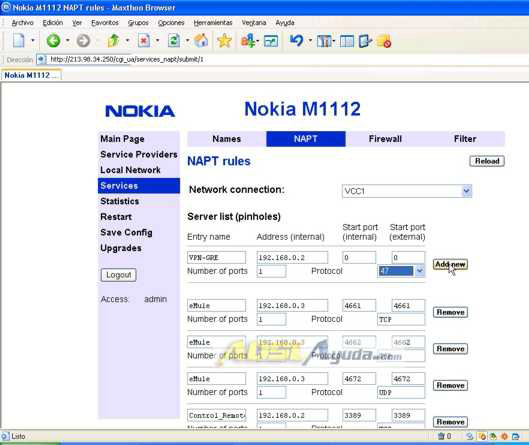Open the Grupos menu
This screenshot has width=529, height=445.
point(138,23)
